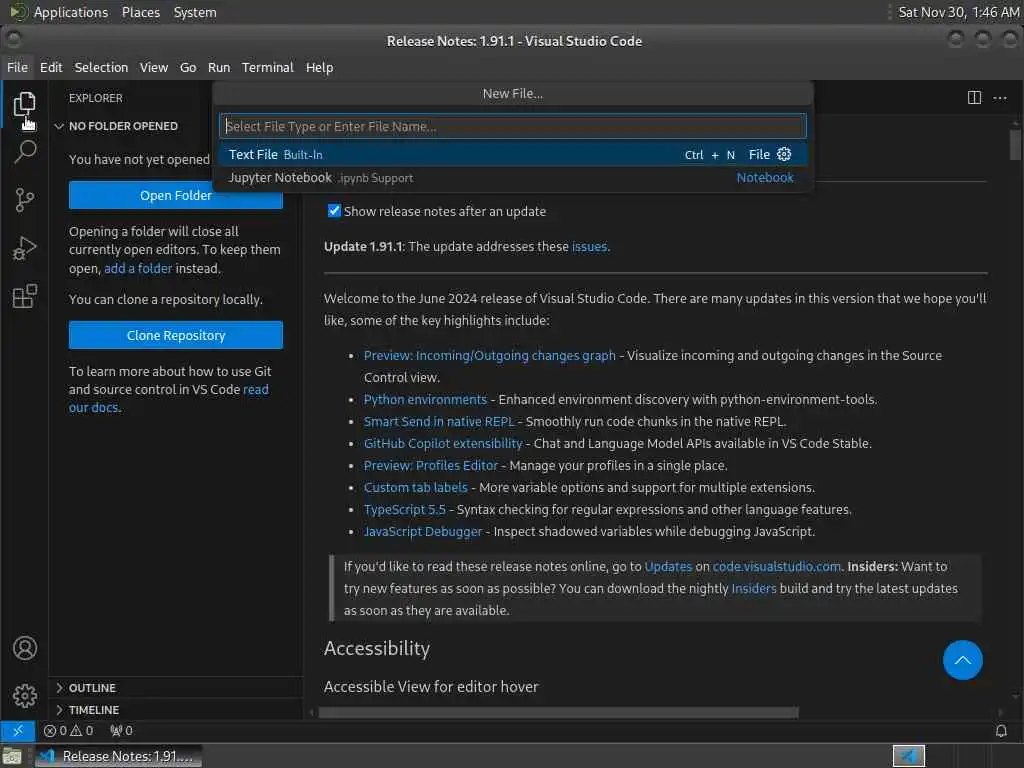Open the File menu
This screenshot has width=1024, height=768.
coord(18,67)
